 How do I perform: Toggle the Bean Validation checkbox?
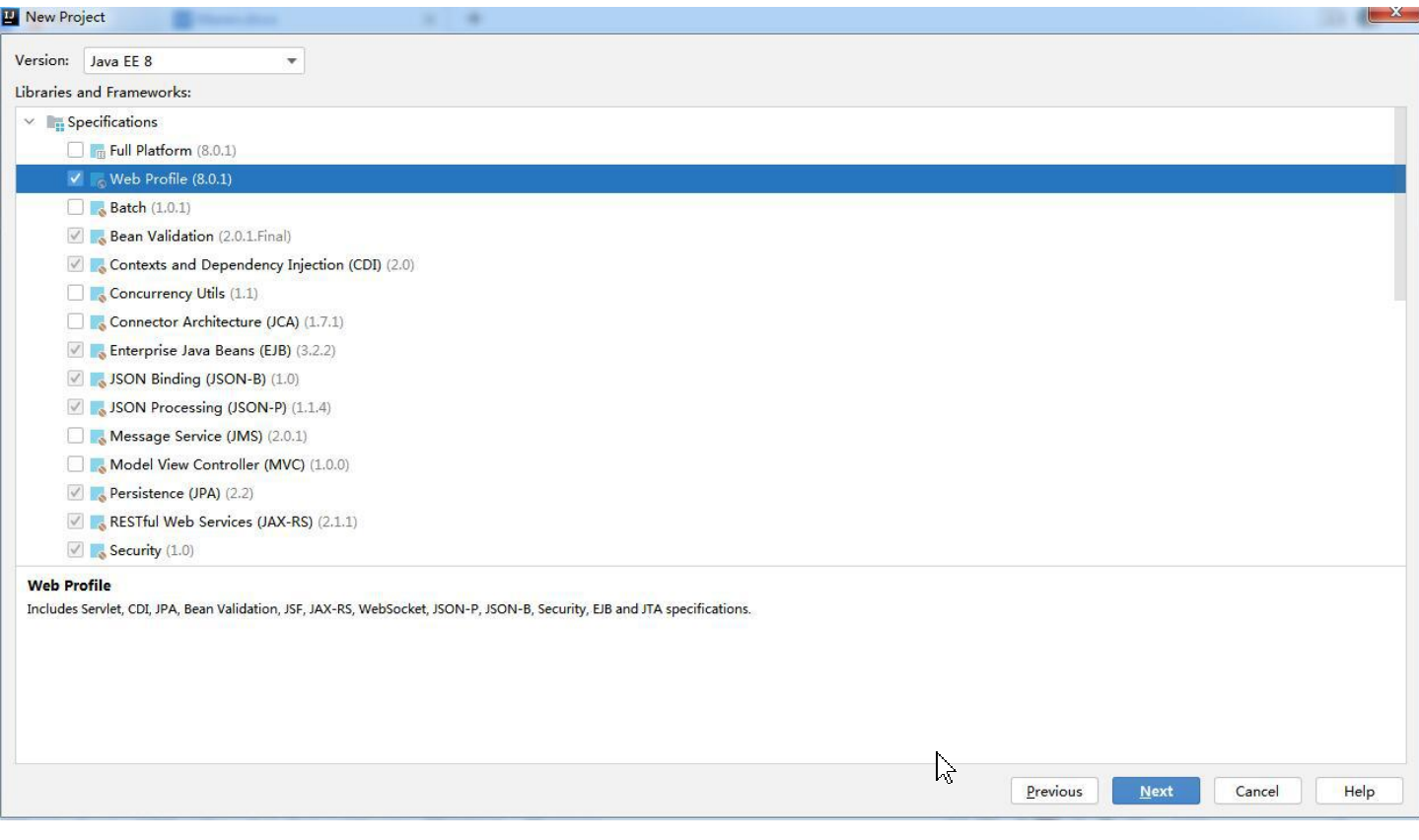click(75, 236)
